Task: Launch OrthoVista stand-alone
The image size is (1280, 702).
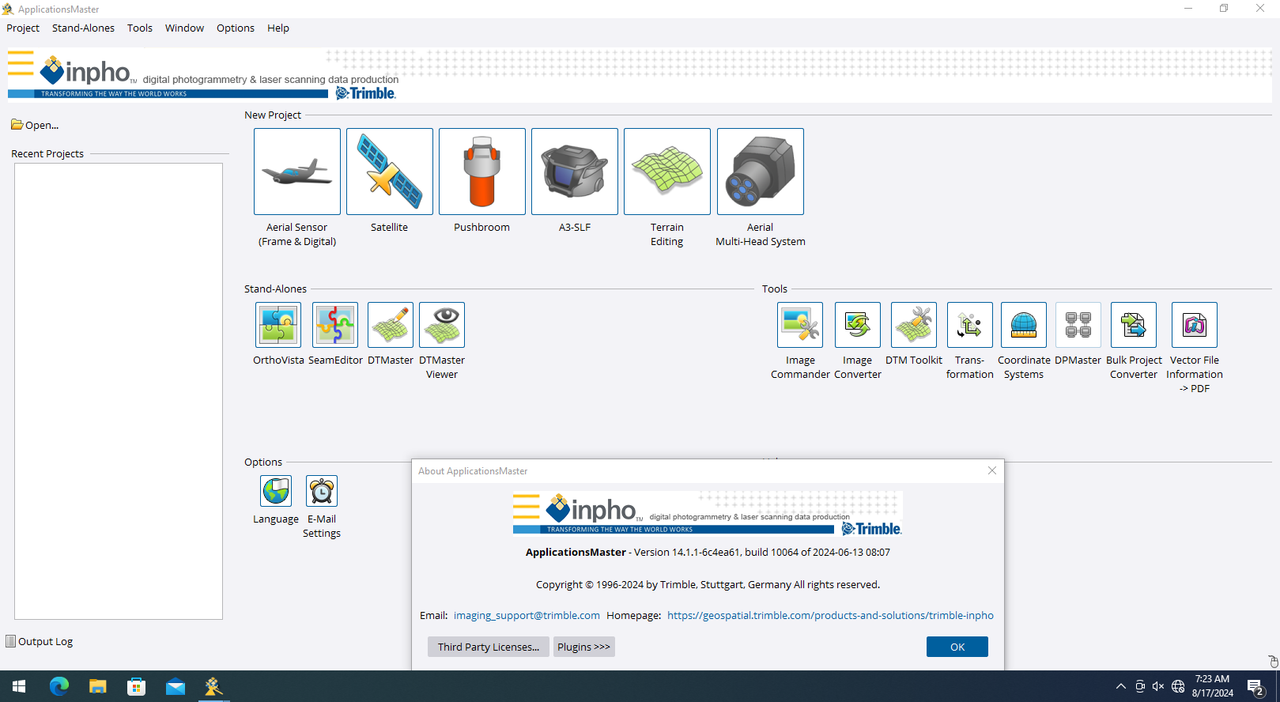Action: 278,325
